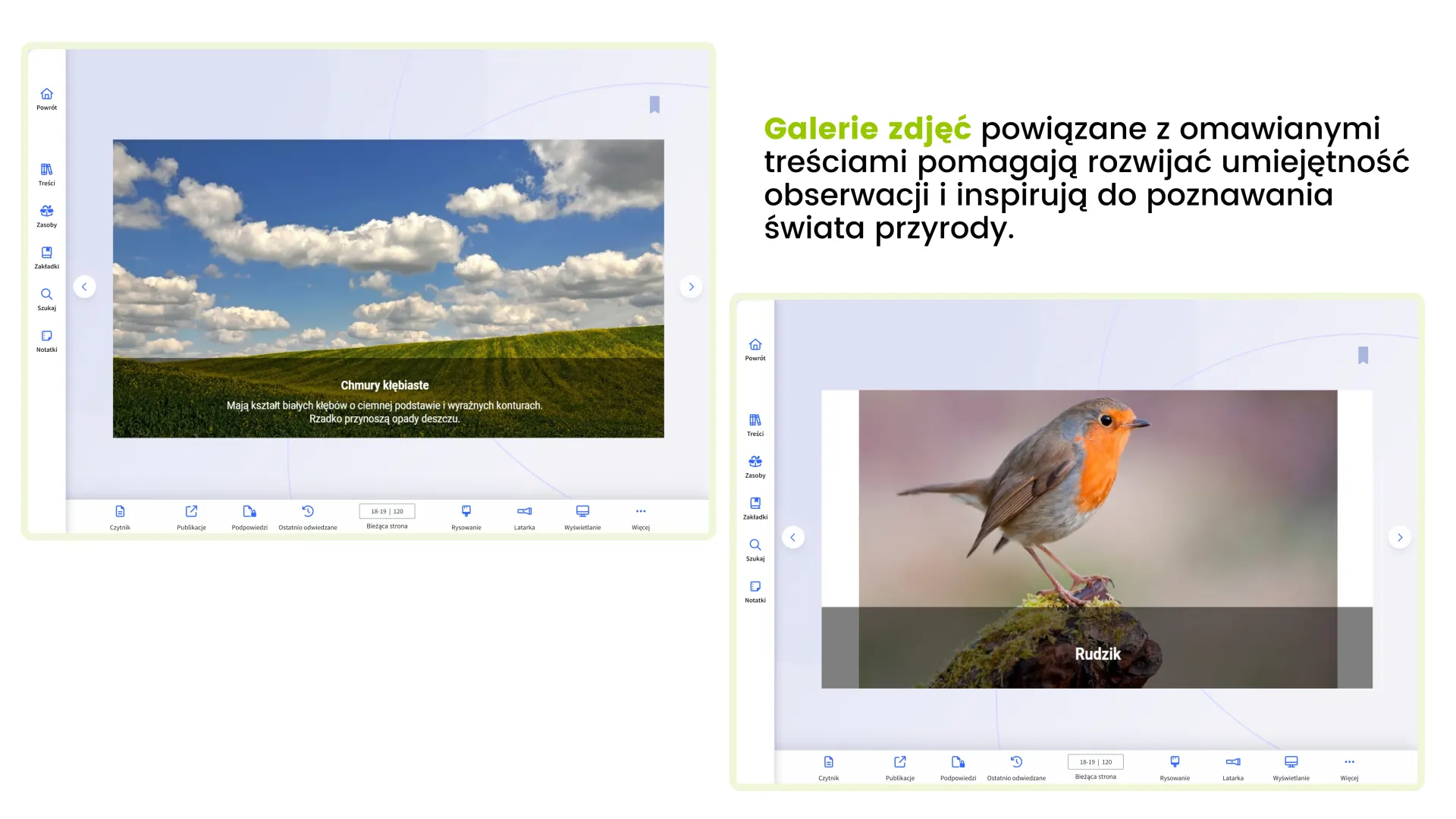1456x819 pixels.
Task: Go to previous image before Rudzik photo
Action: (792, 538)
